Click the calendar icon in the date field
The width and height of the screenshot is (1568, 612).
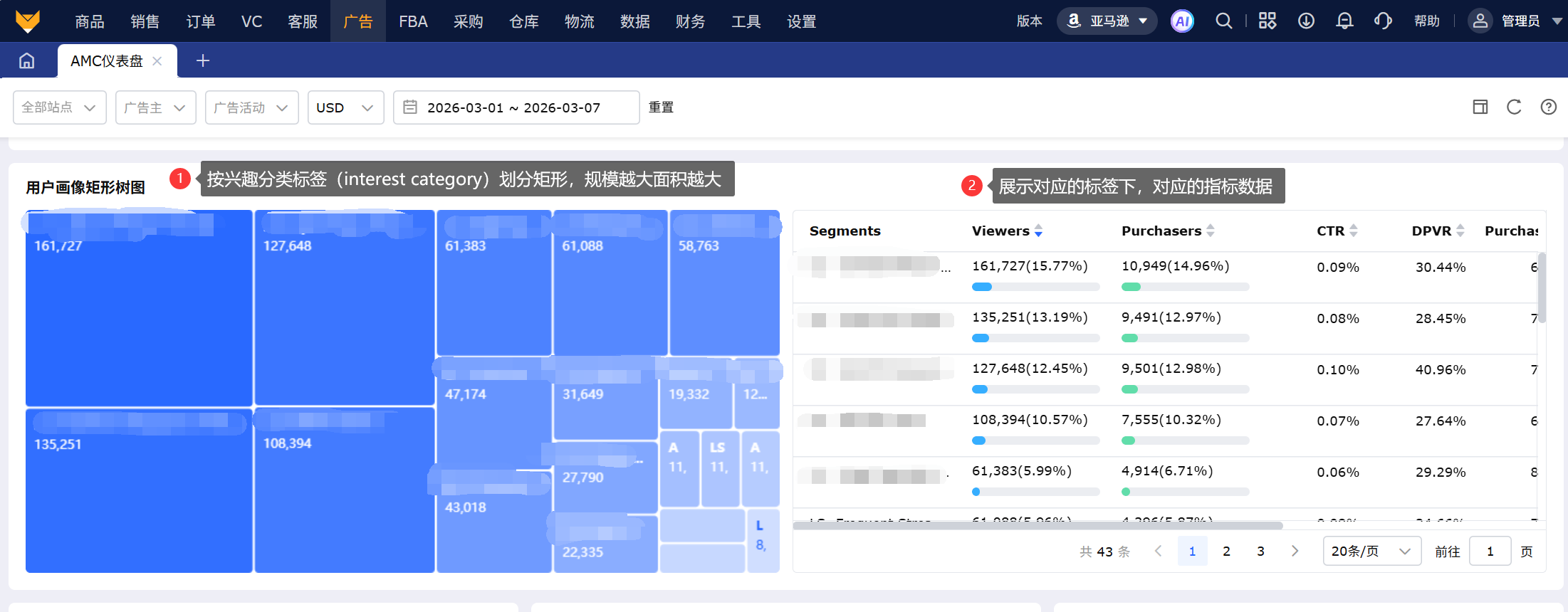coord(410,107)
